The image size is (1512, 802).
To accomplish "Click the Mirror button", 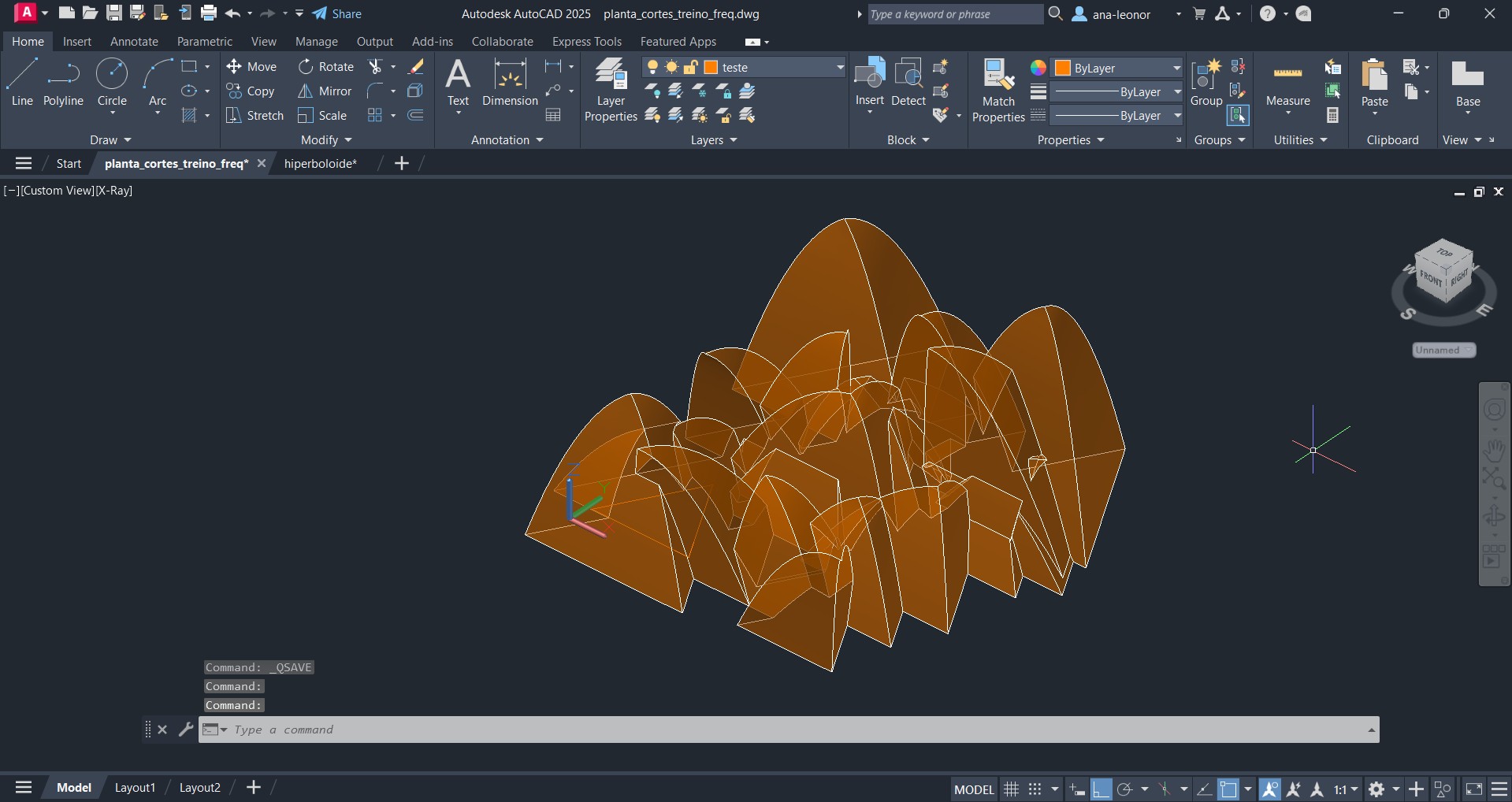I will (x=325, y=91).
